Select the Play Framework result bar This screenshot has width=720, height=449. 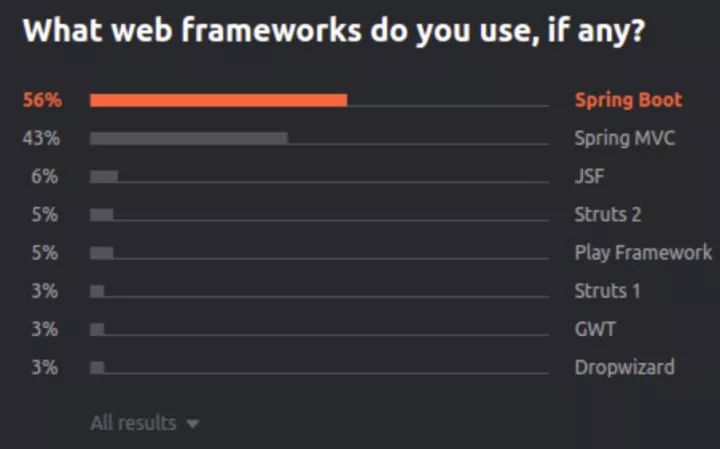pos(101,252)
